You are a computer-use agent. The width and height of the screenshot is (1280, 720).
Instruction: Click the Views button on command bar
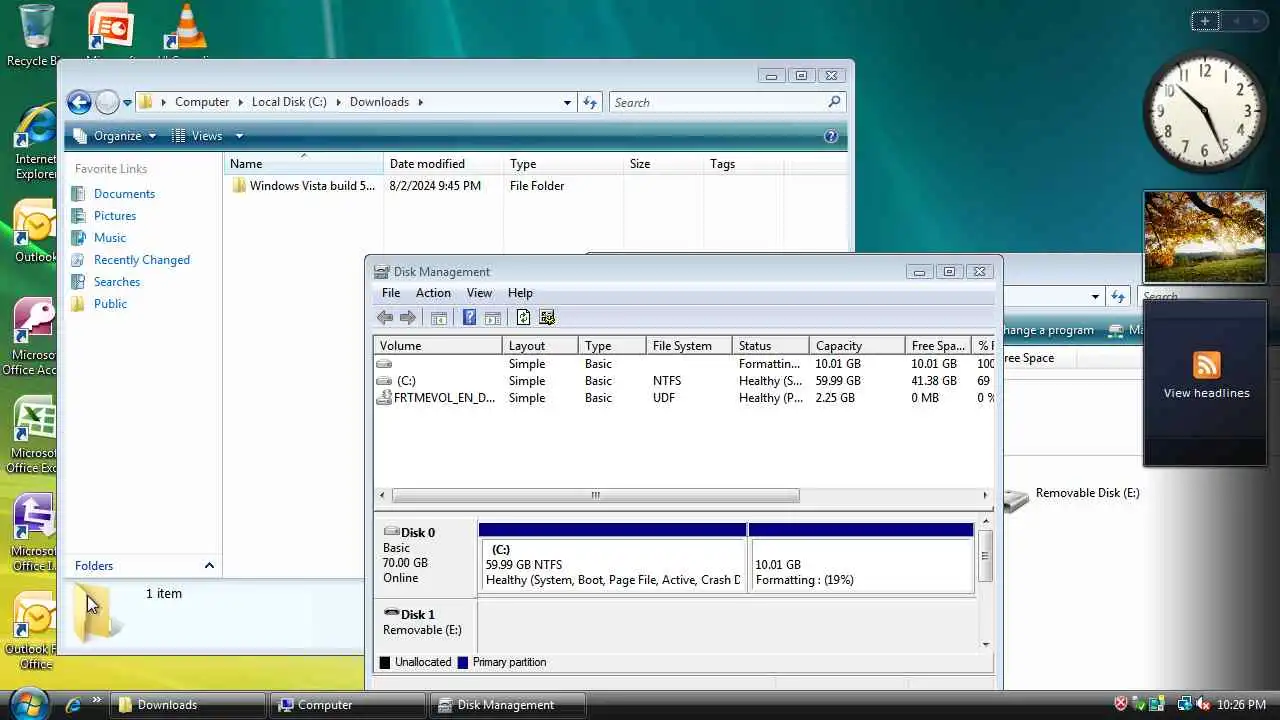pos(198,136)
